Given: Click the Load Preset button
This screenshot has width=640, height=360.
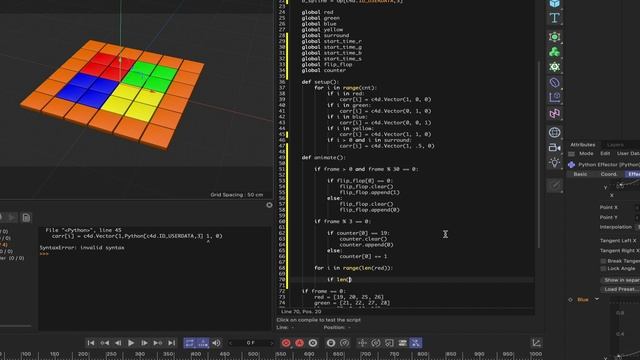Looking at the screenshot, I should point(620,289).
